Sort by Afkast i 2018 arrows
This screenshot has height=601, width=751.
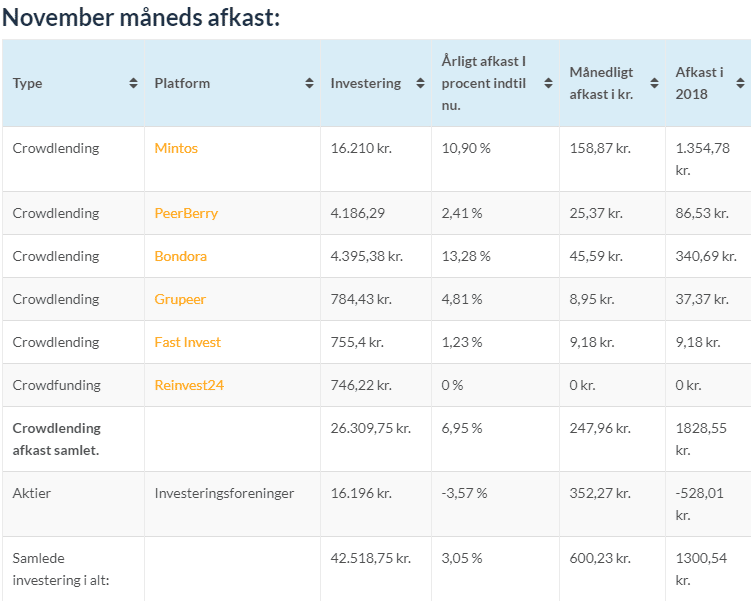pos(741,84)
